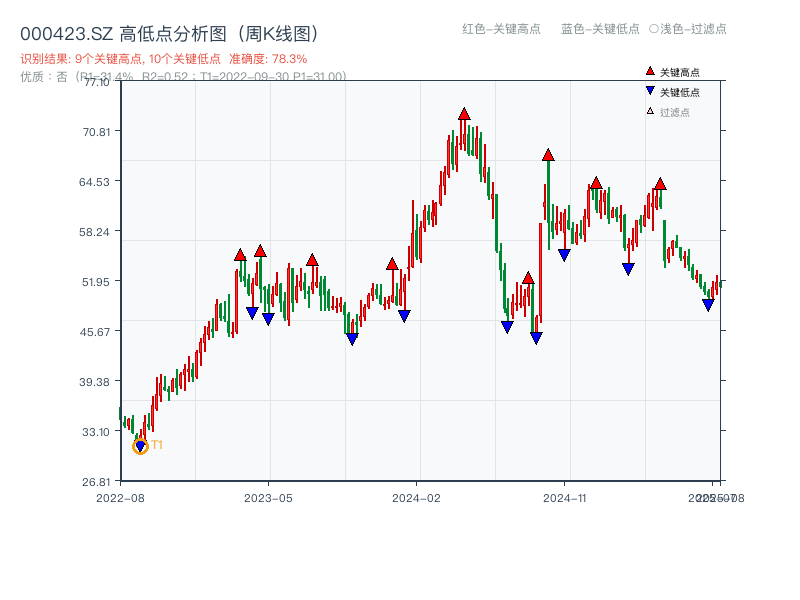
Task: Click the gray 优质：否 line
Action: coord(183,77)
